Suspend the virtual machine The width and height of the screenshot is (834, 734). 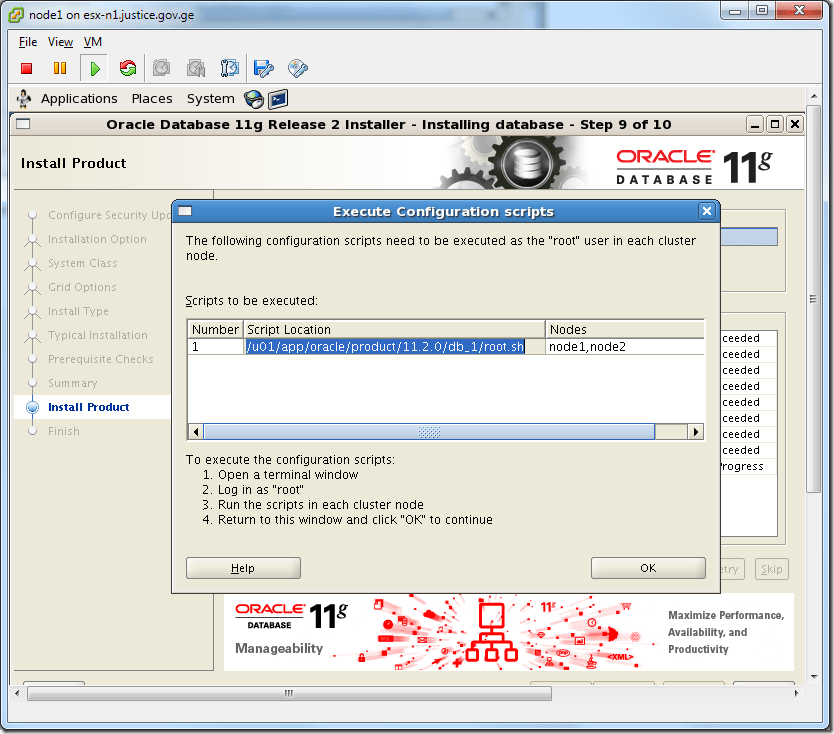(60, 68)
